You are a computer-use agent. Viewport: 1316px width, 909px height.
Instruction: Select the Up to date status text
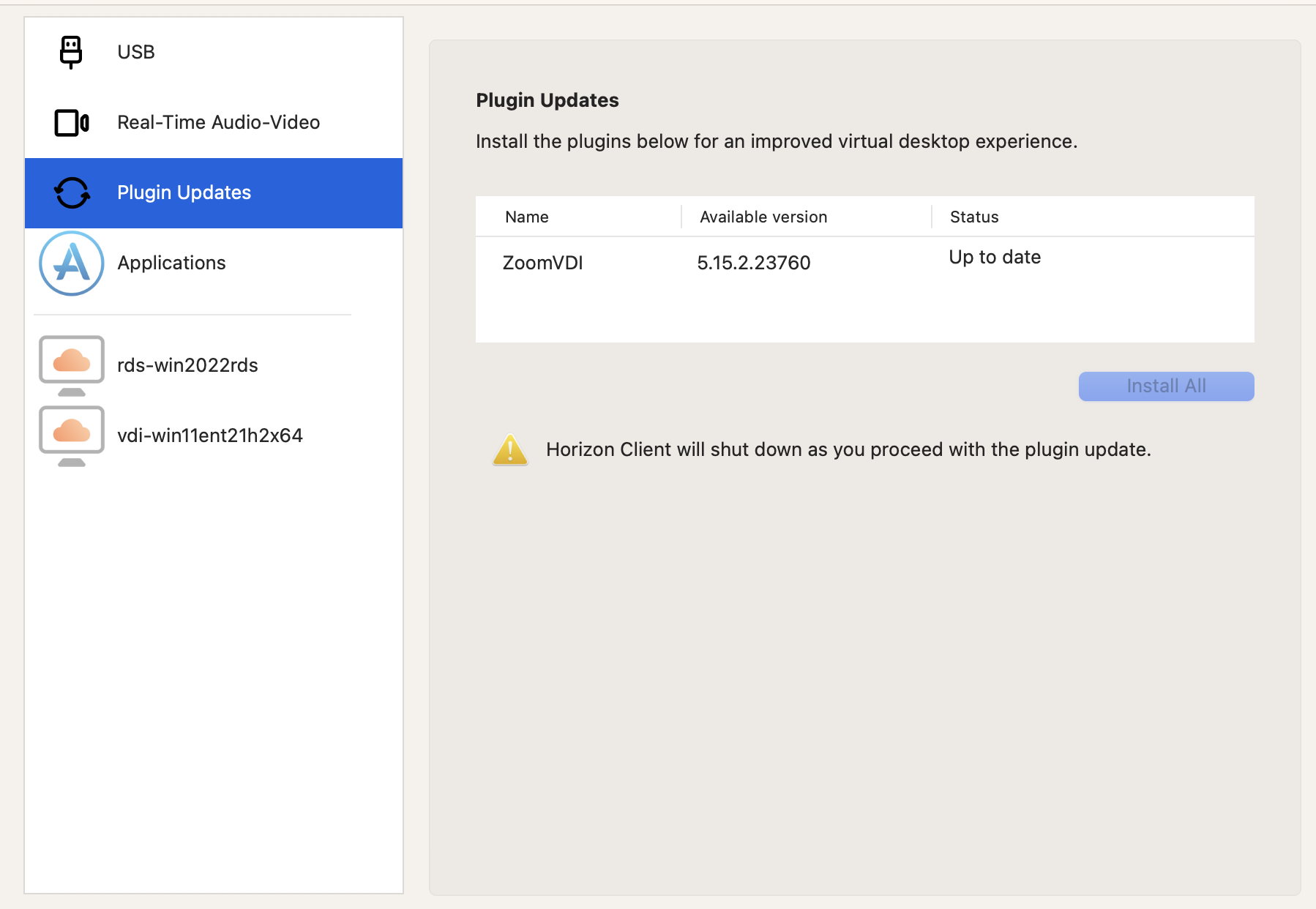click(x=994, y=257)
